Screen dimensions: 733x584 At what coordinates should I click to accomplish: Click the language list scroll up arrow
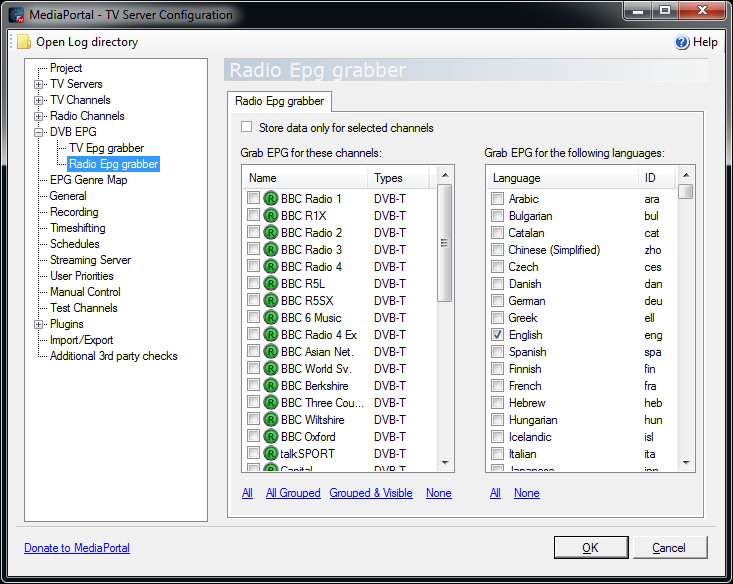click(x=686, y=175)
